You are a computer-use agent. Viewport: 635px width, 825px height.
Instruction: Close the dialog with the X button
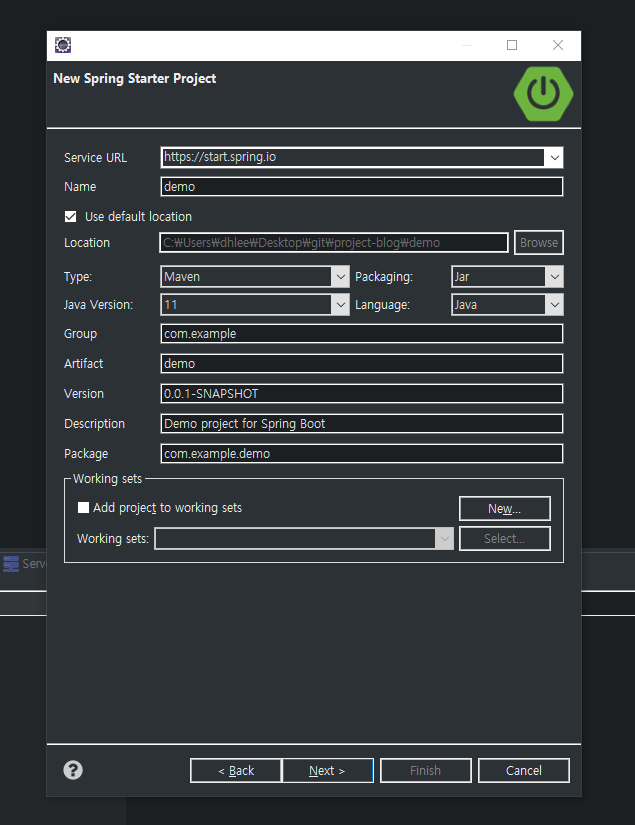[x=558, y=45]
